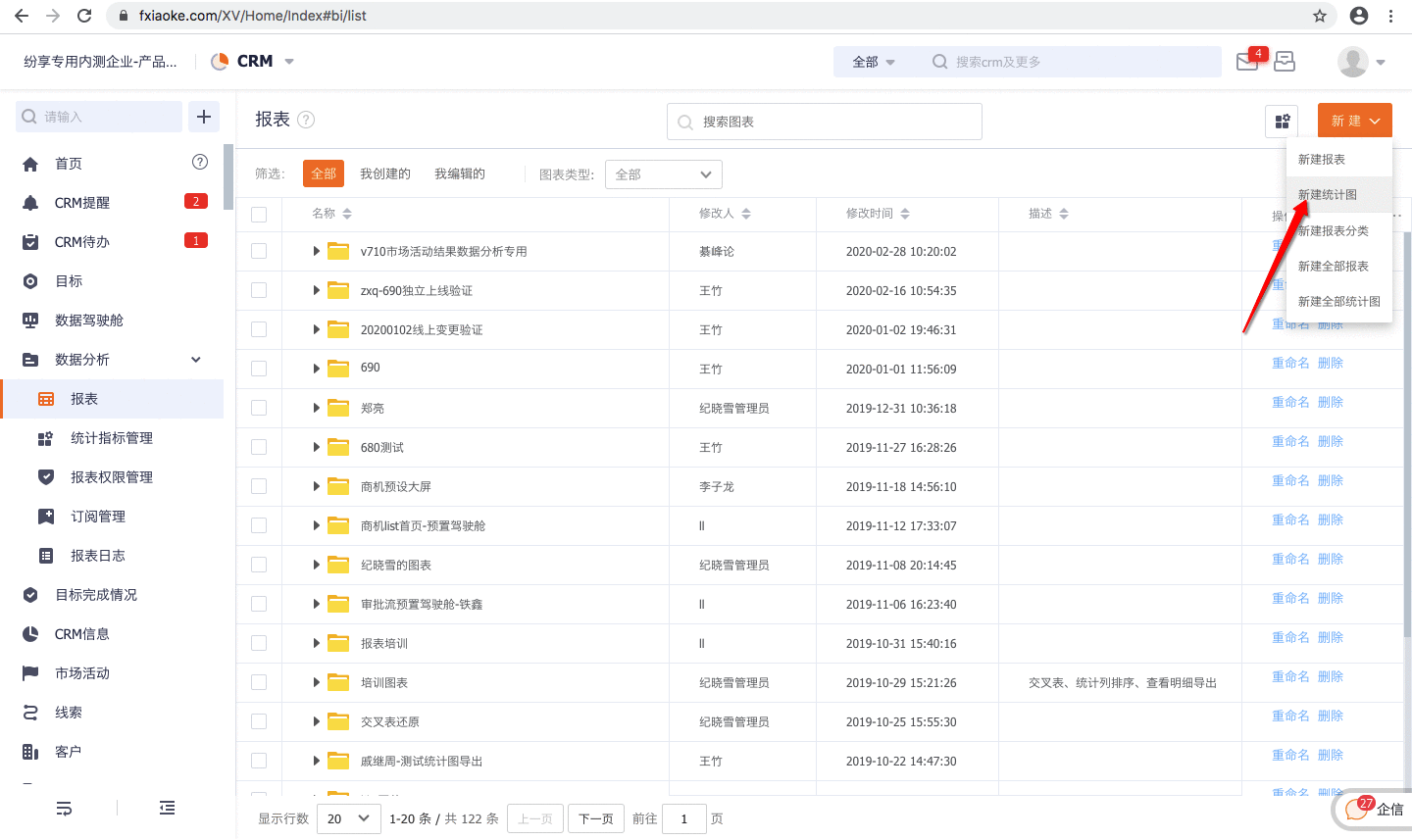Click into the 搜索图表 search field
This screenshot has height=840, width=1412.
(x=825, y=122)
